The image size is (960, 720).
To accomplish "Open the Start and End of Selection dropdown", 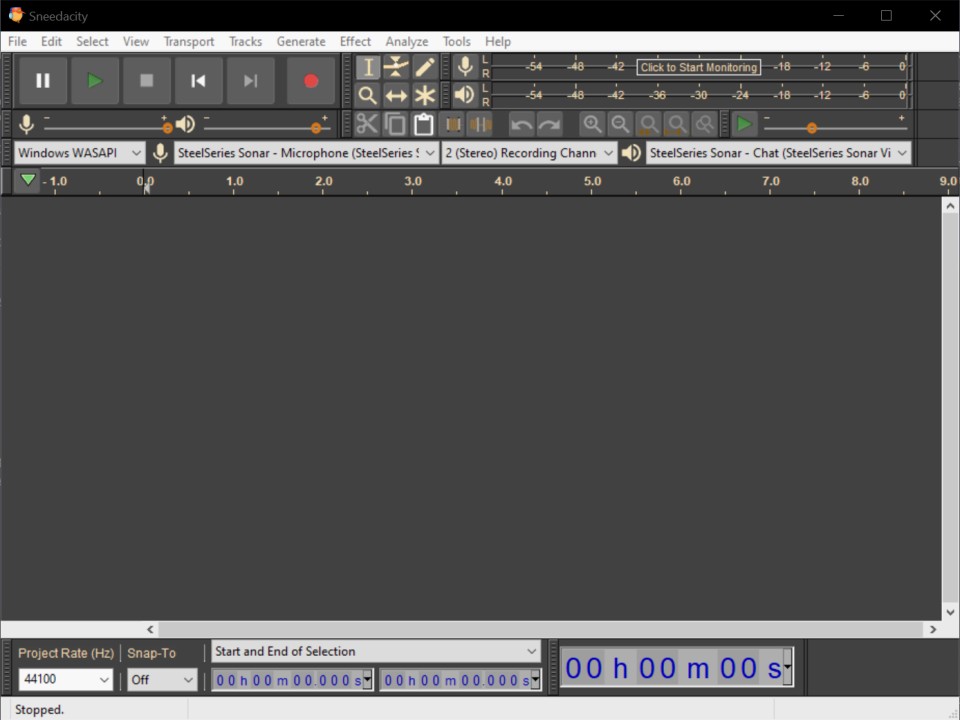I will [376, 651].
